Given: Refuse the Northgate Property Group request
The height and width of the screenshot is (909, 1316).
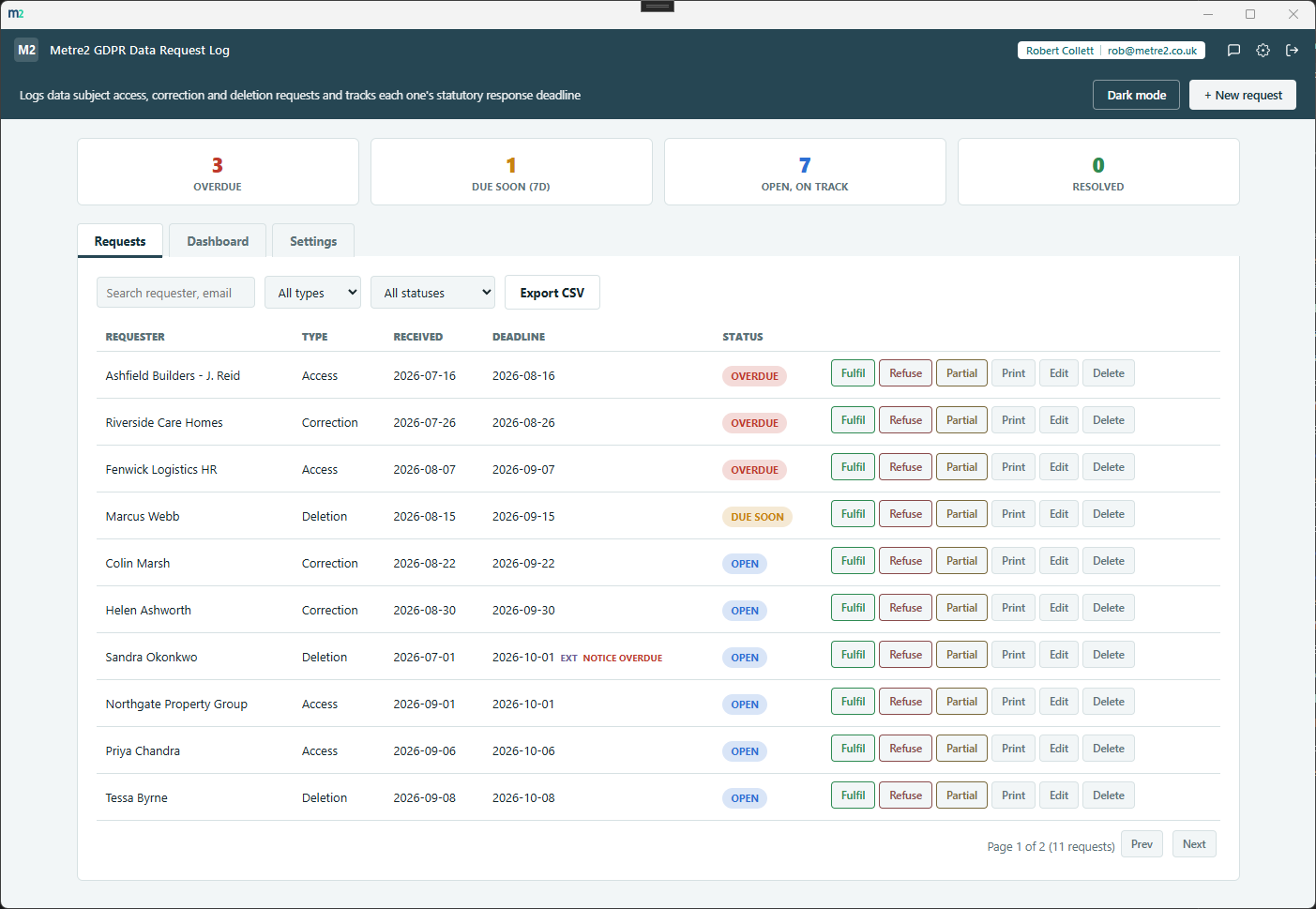Looking at the screenshot, I should (x=905, y=702).
